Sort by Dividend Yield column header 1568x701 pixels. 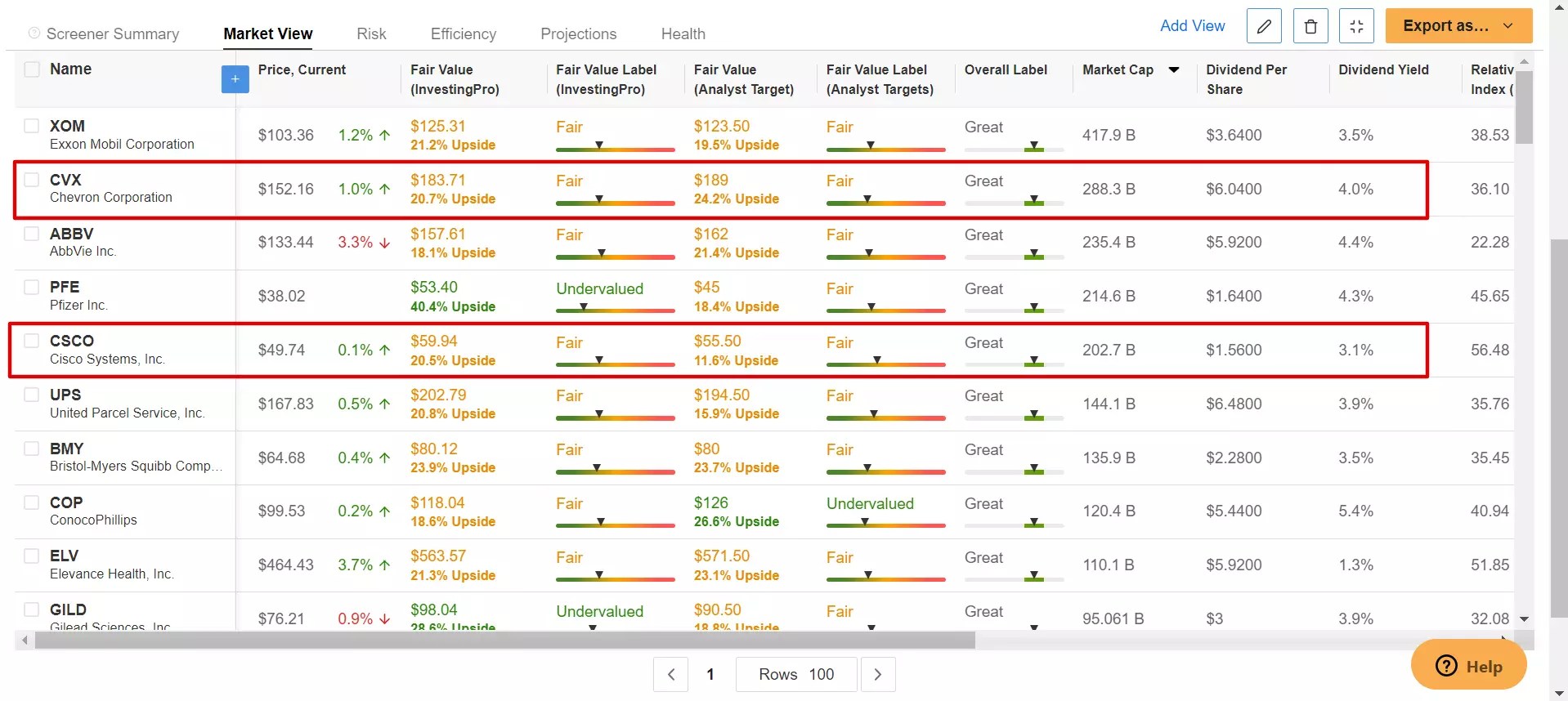[x=1383, y=69]
